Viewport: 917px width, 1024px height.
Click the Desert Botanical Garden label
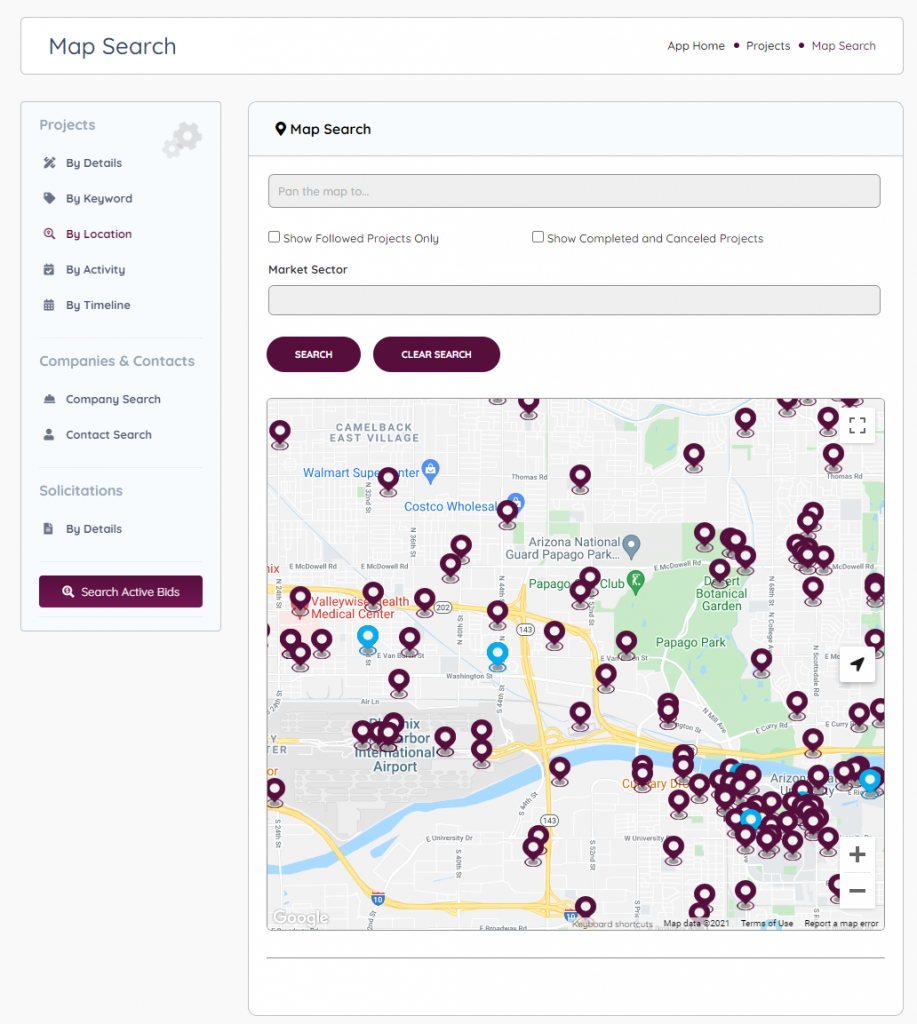[x=722, y=594]
